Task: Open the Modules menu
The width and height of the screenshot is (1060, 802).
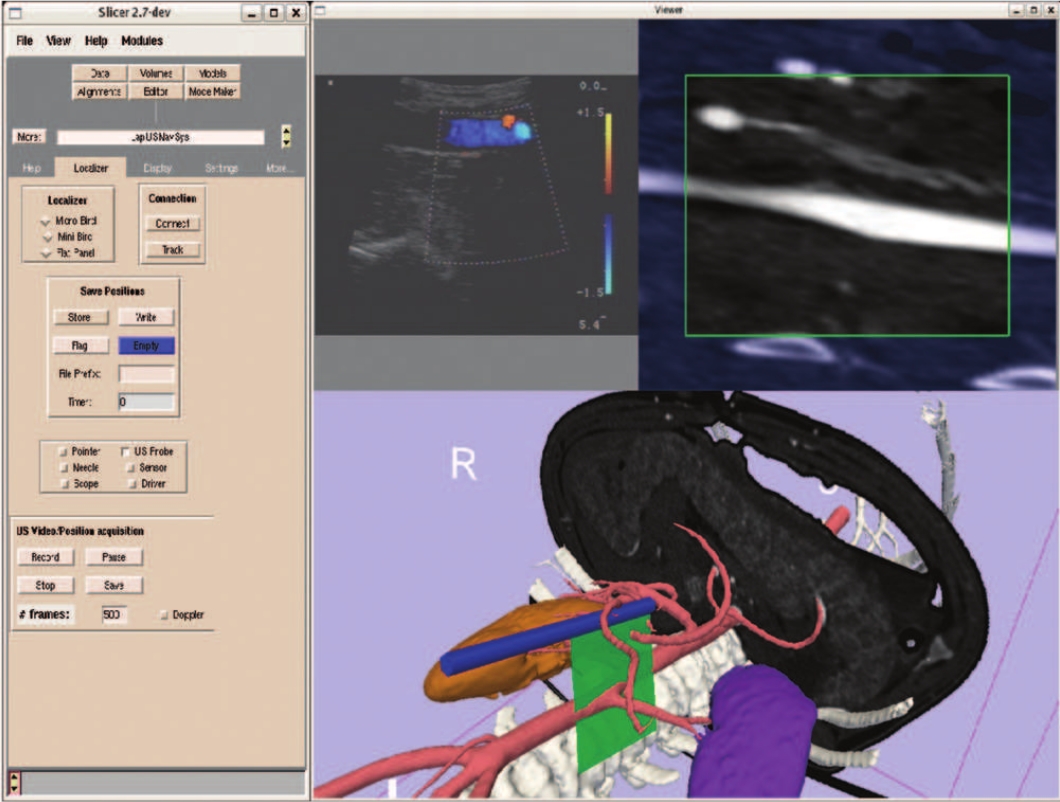Action: point(142,41)
